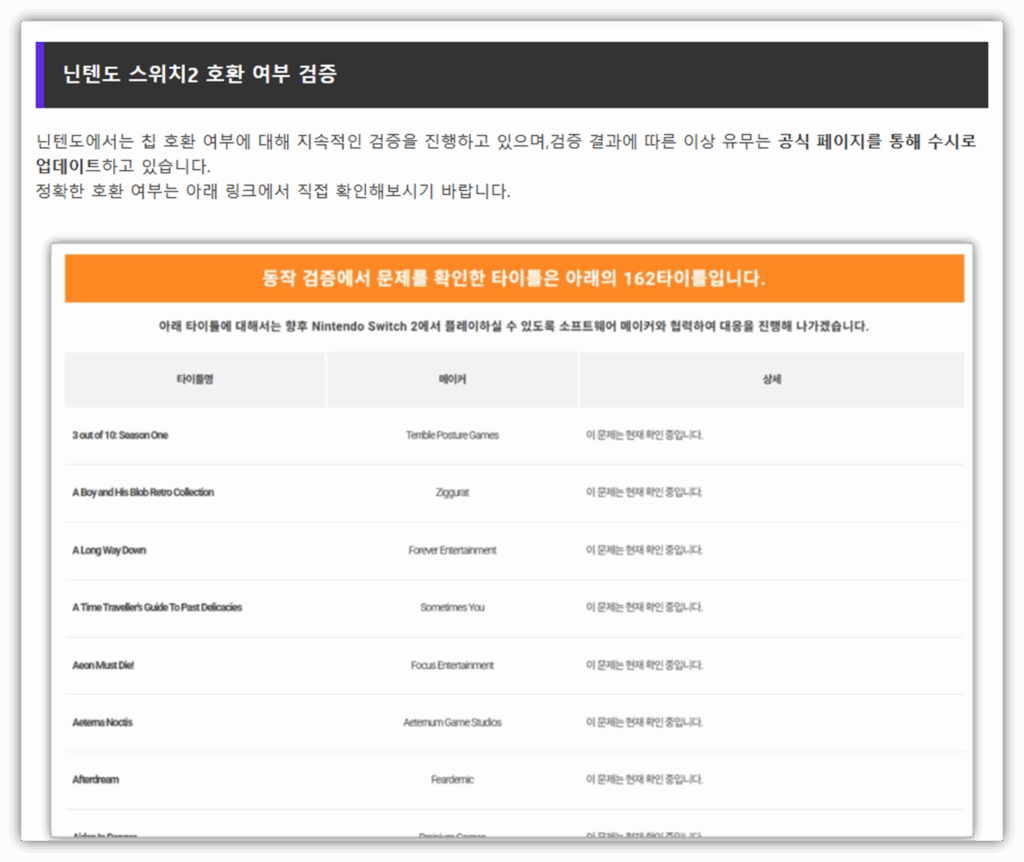Click the maker Sometimes You
The width and height of the screenshot is (1024, 862).
[452, 607]
